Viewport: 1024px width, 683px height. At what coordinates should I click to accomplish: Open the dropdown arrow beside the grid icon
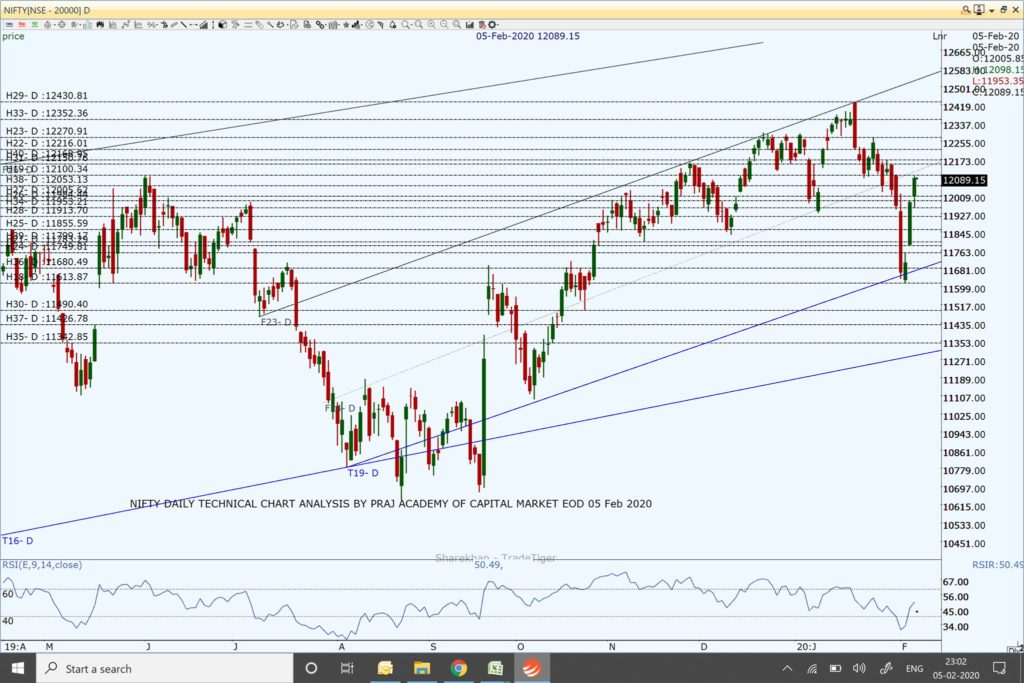339,25
